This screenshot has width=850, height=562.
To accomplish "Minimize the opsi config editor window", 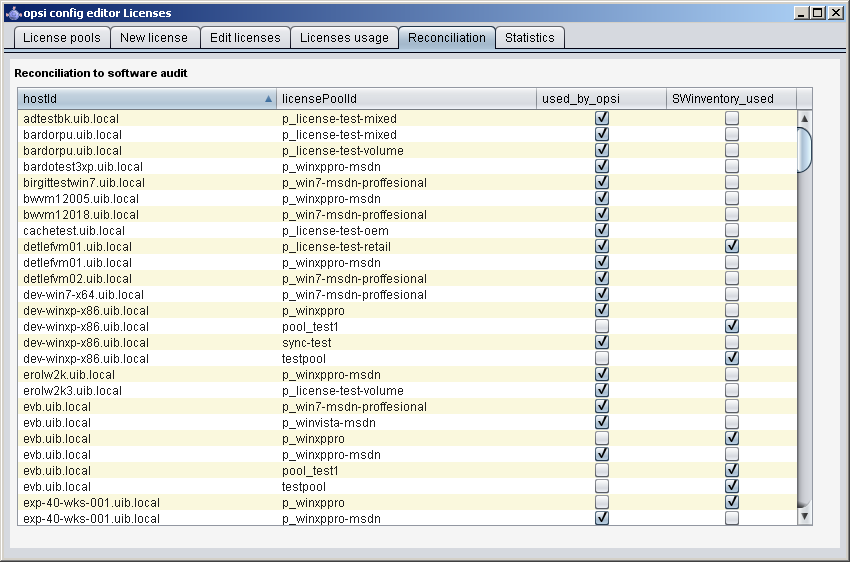I will click(801, 13).
